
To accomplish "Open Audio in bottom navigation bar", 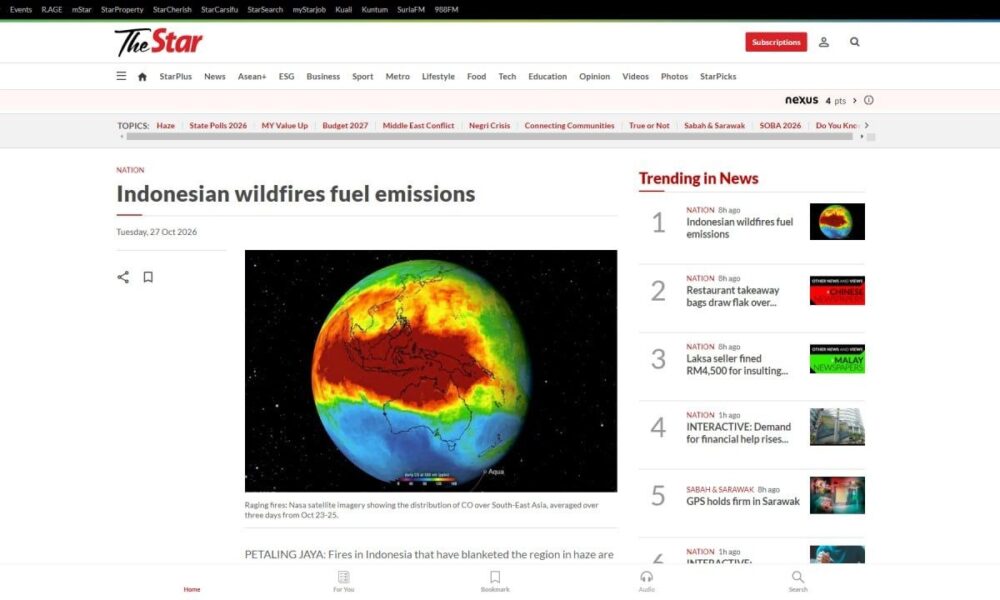I will tap(647, 581).
